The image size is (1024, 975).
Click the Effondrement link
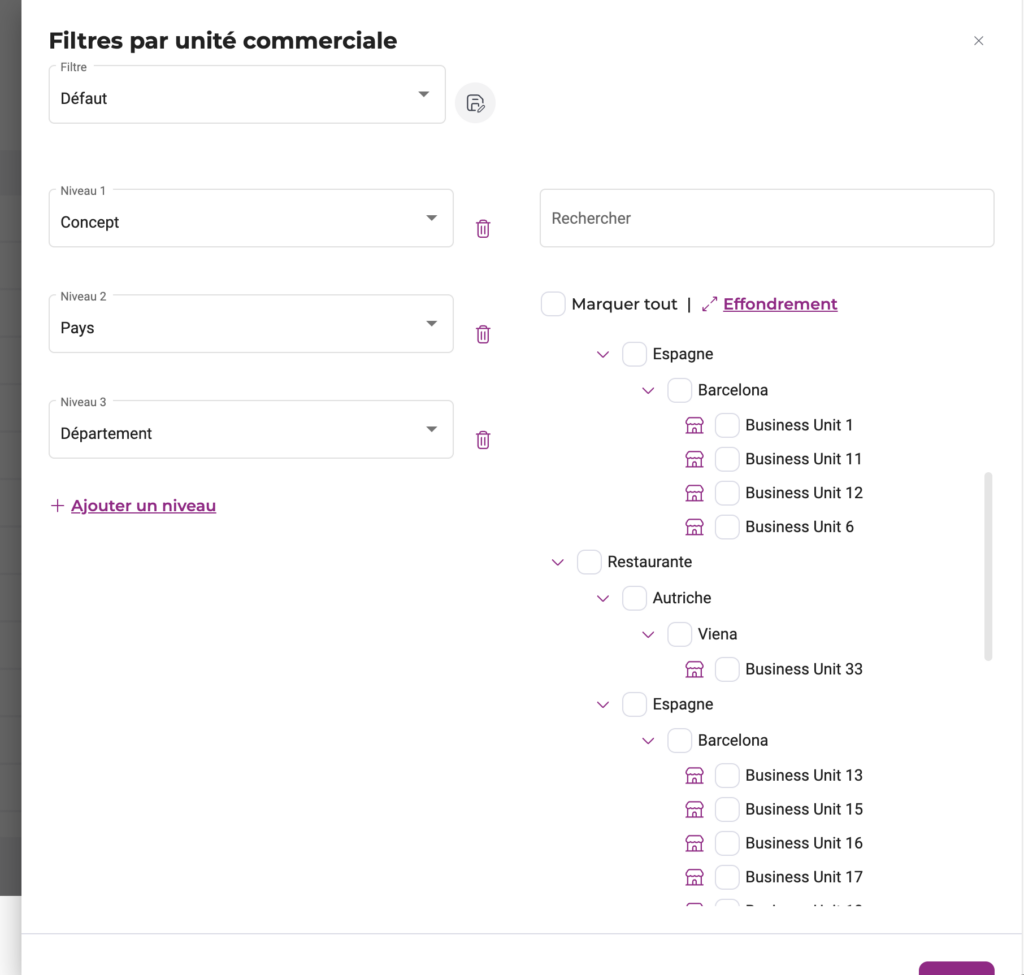(780, 304)
